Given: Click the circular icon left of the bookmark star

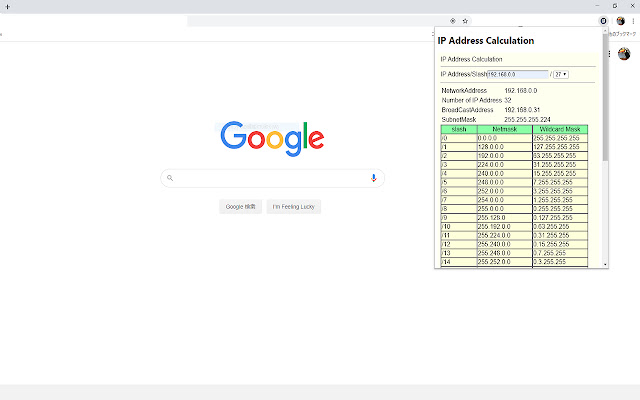Looking at the screenshot, I should point(453,21).
